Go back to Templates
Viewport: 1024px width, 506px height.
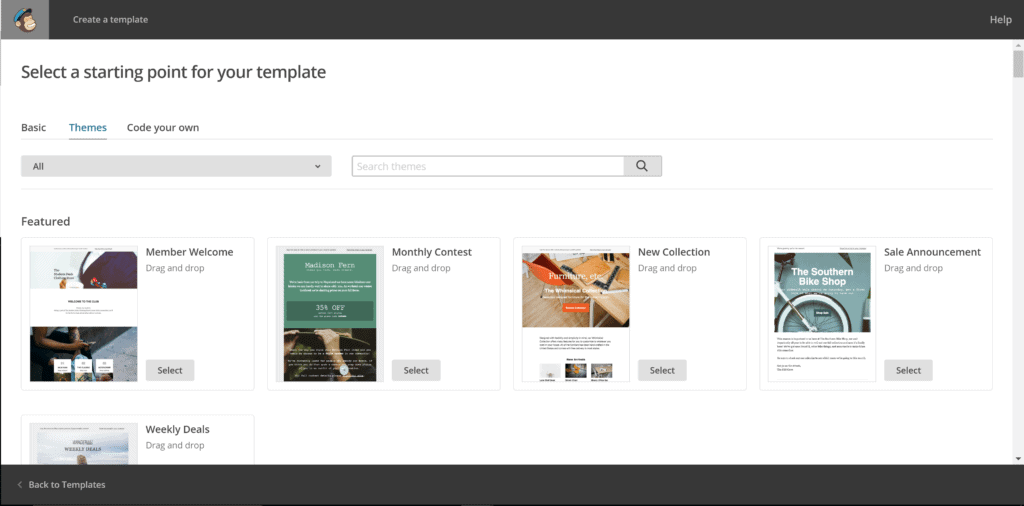tap(67, 484)
